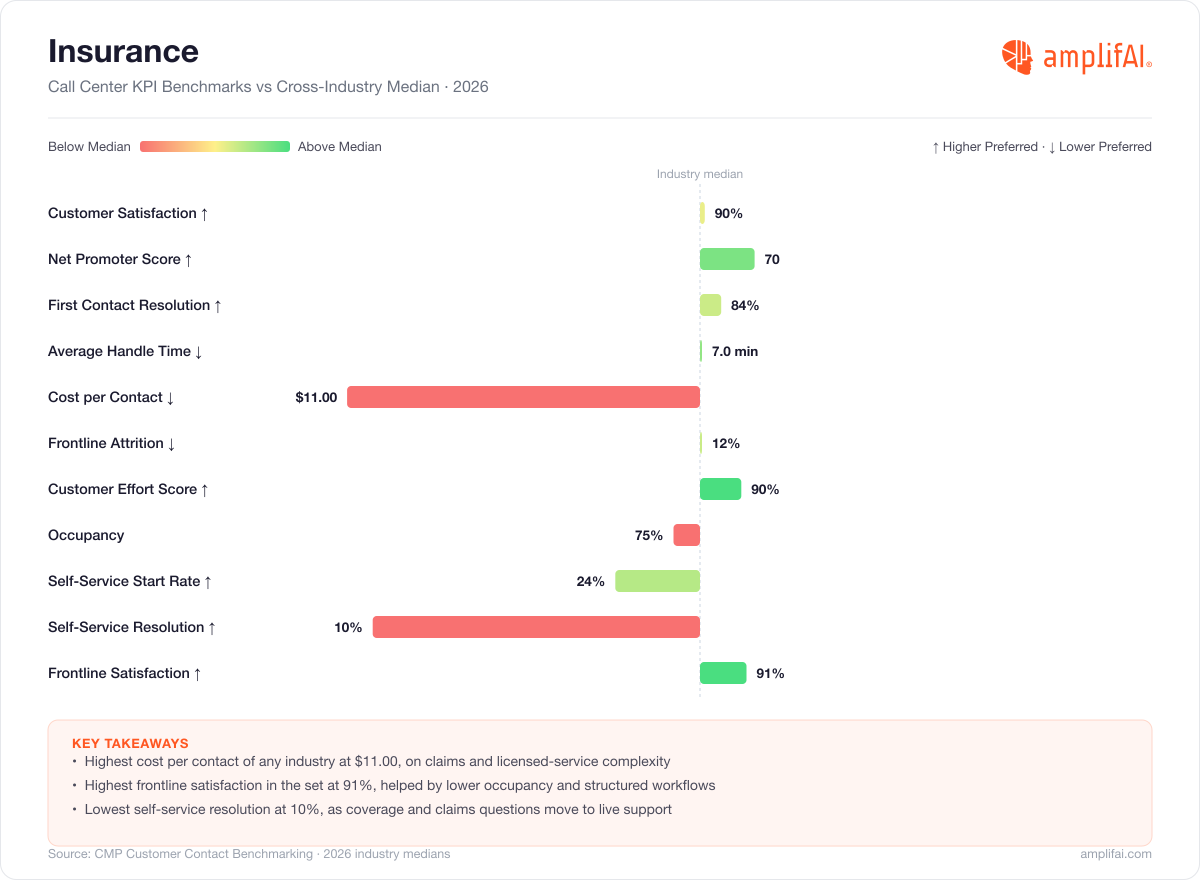Click the Self-Service Start Rate row label
Image resolution: width=1200 pixels, height=880 pixels.
coord(131,581)
